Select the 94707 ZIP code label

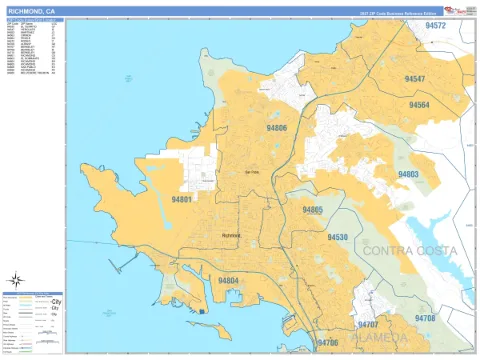(x=368, y=325)
